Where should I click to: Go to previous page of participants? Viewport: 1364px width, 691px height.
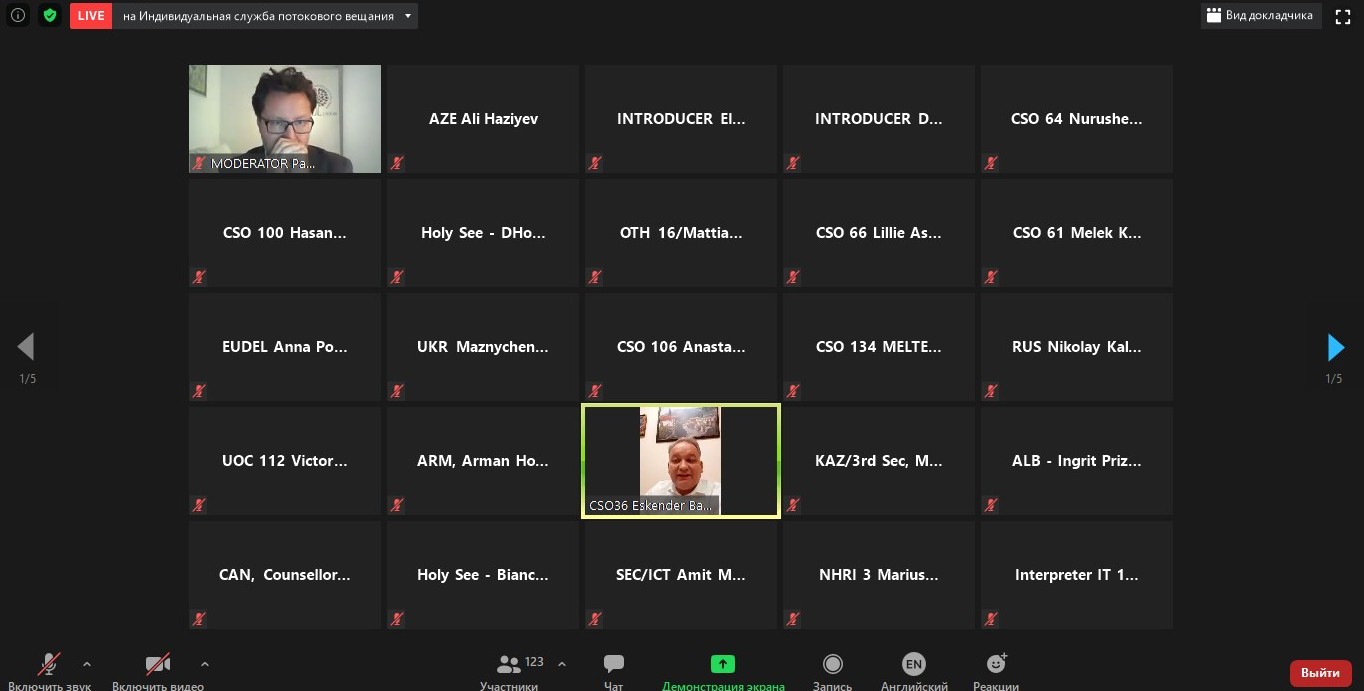[26, 347]
